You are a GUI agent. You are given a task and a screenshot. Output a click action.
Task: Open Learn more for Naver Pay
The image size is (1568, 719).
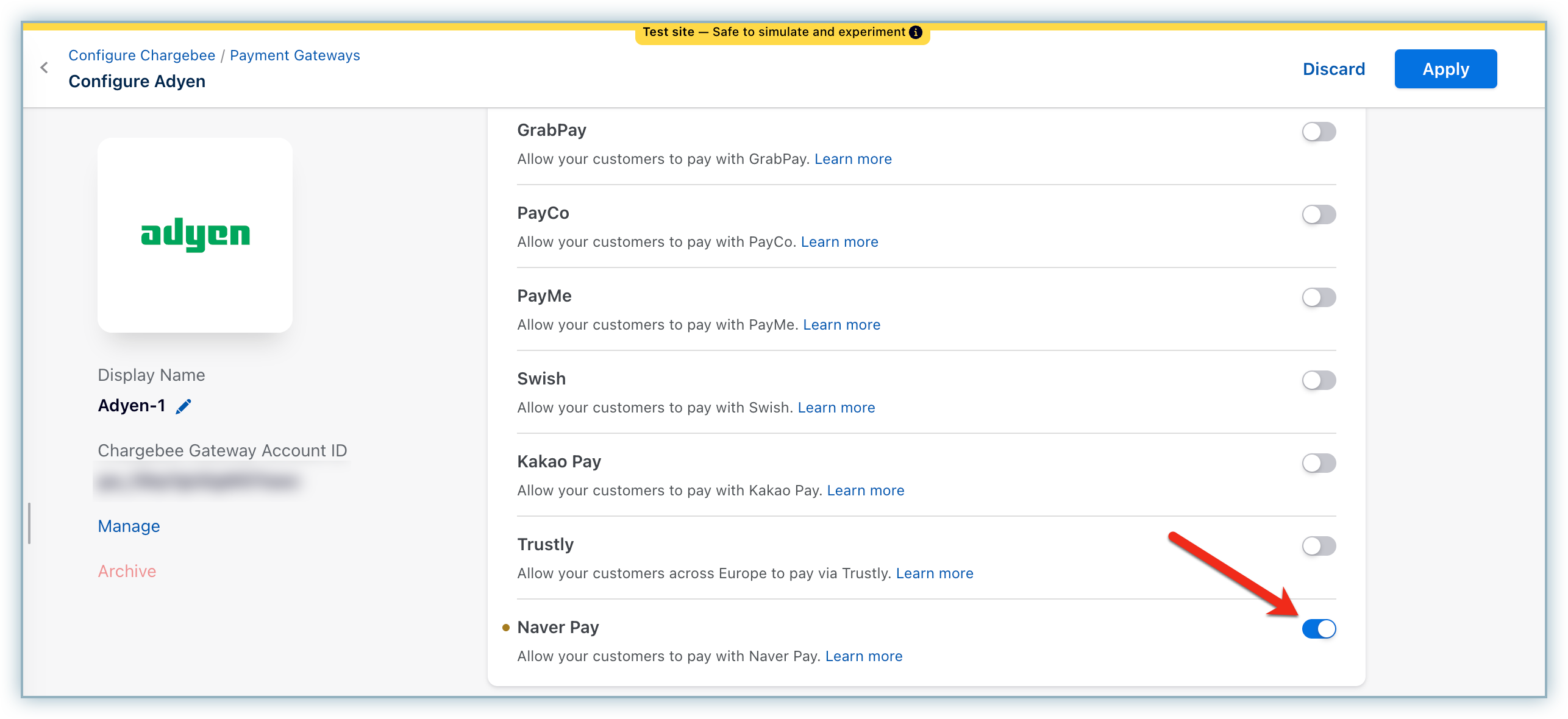point(864,656)
